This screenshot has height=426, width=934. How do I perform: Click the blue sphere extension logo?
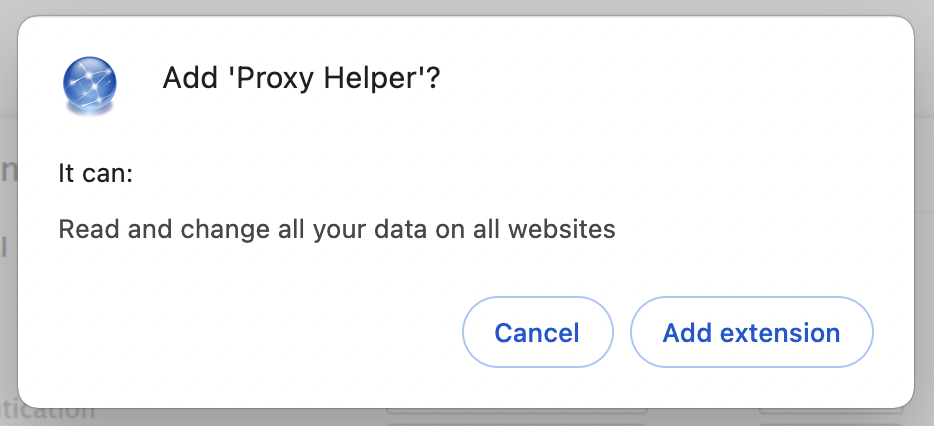click(89, 85)
